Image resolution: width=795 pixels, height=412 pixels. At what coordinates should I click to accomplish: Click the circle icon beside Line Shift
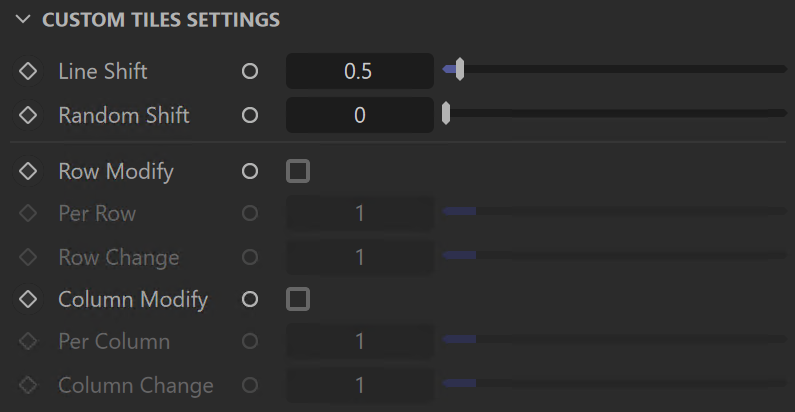point(250,71)
